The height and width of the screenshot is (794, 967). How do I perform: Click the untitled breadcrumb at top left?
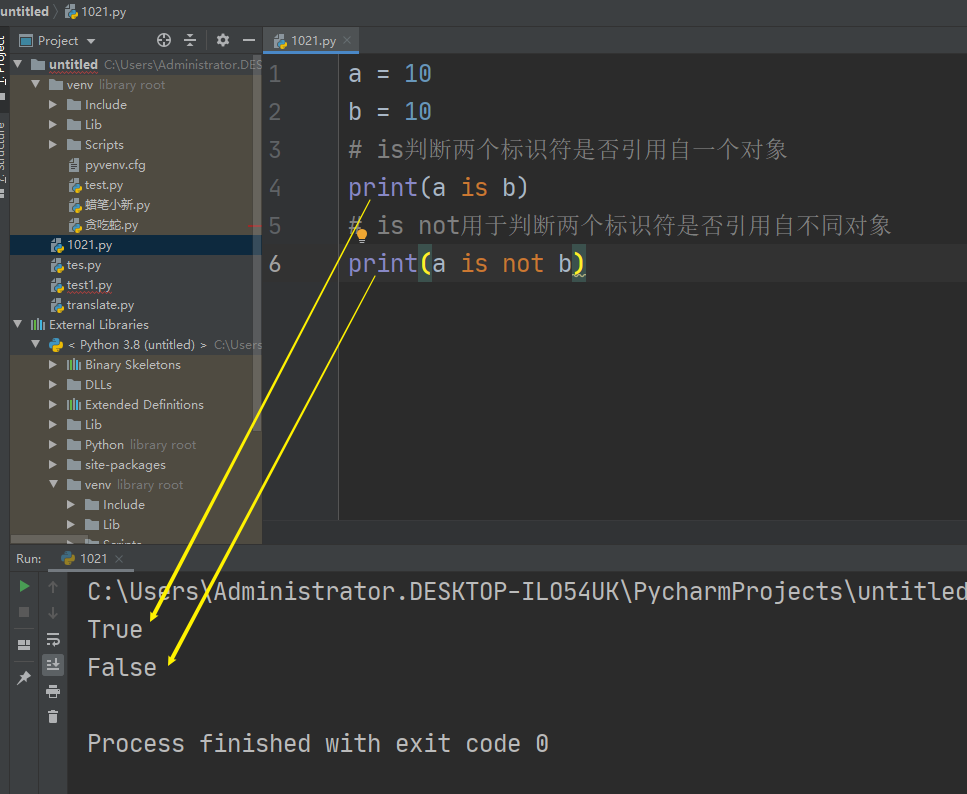click(x=25, y=11)
